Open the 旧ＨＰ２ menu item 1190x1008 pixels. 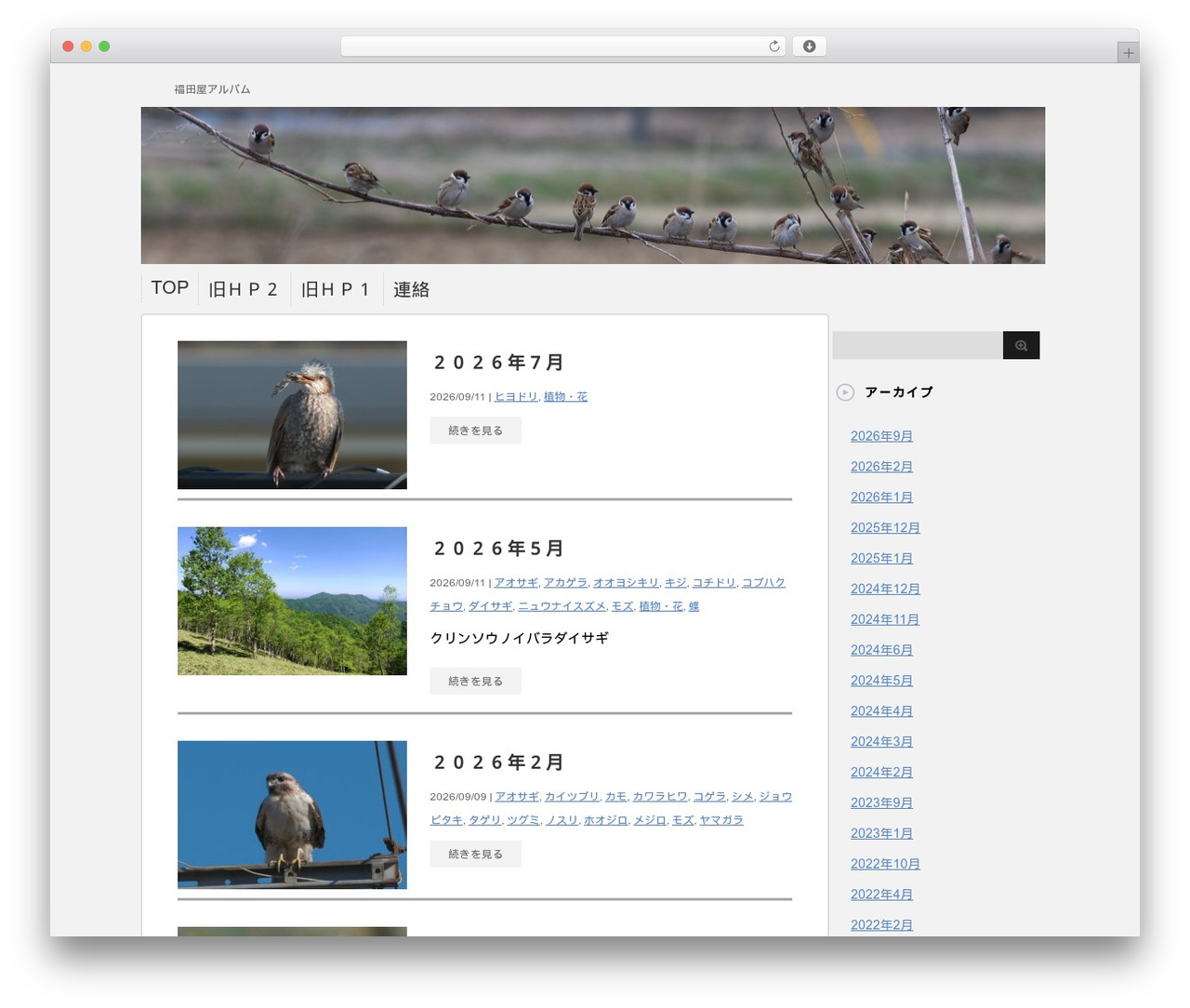point(244,289)
